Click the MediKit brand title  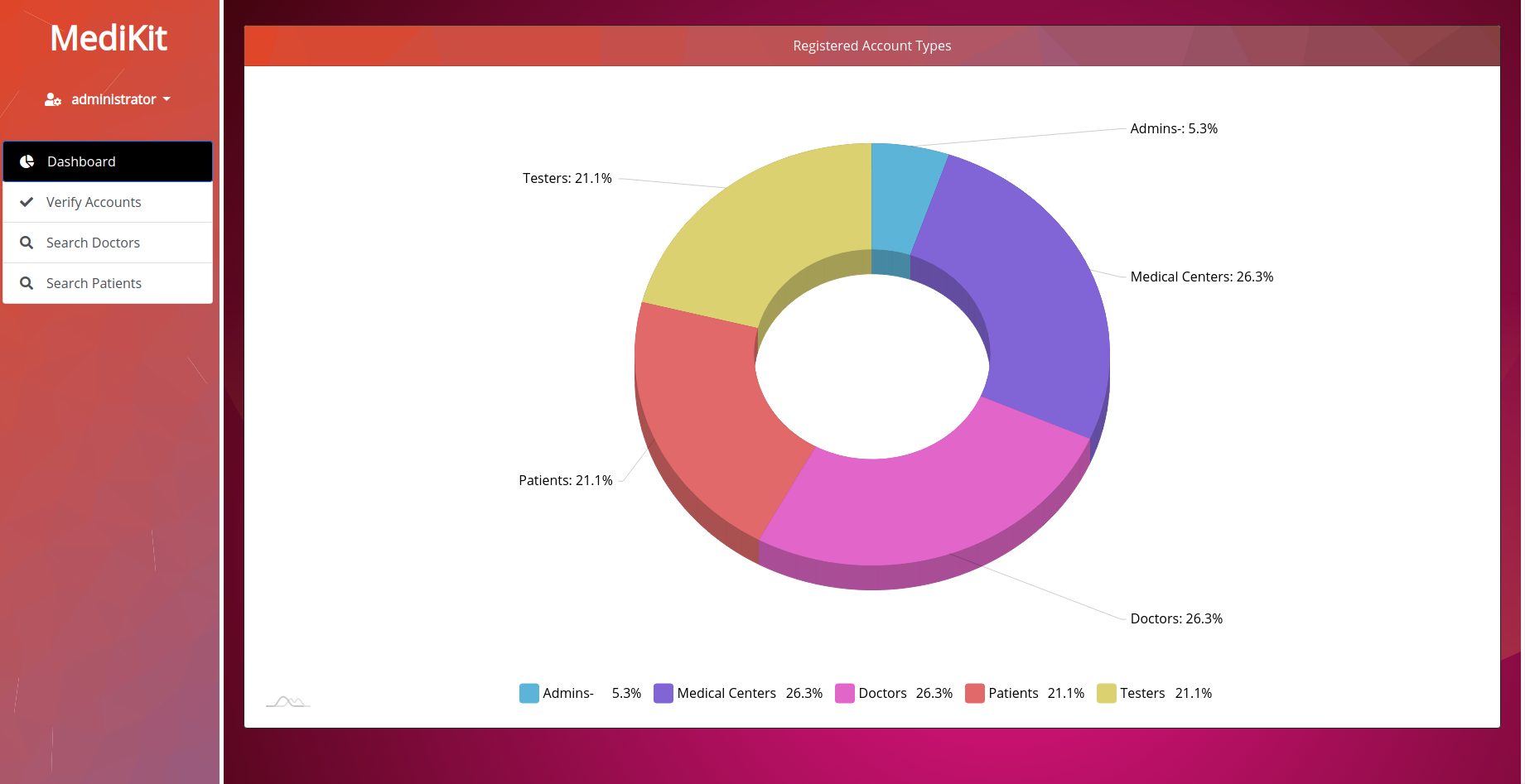tap(109, 38)
